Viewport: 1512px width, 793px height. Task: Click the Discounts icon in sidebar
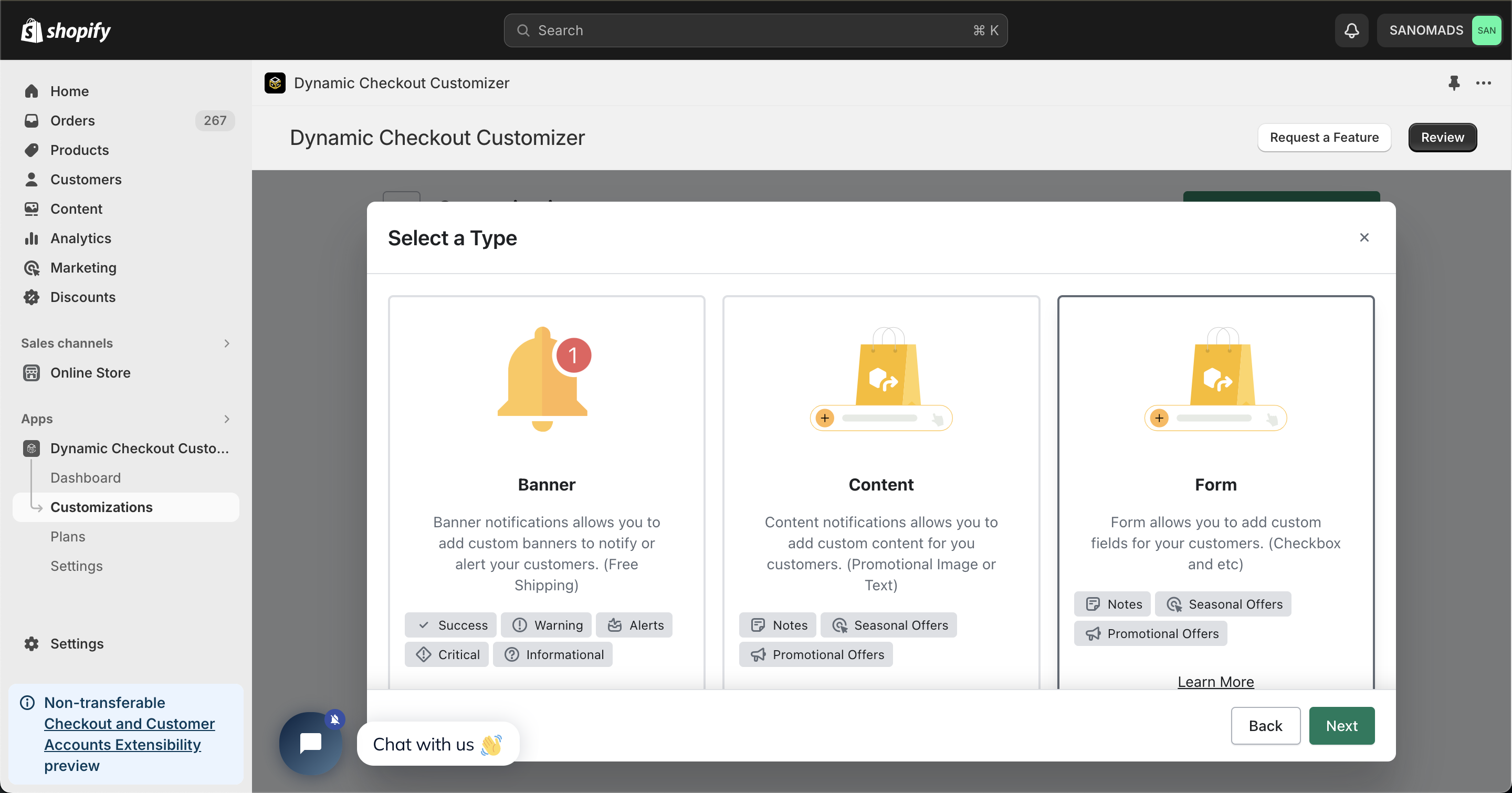[x=31, y=297]
